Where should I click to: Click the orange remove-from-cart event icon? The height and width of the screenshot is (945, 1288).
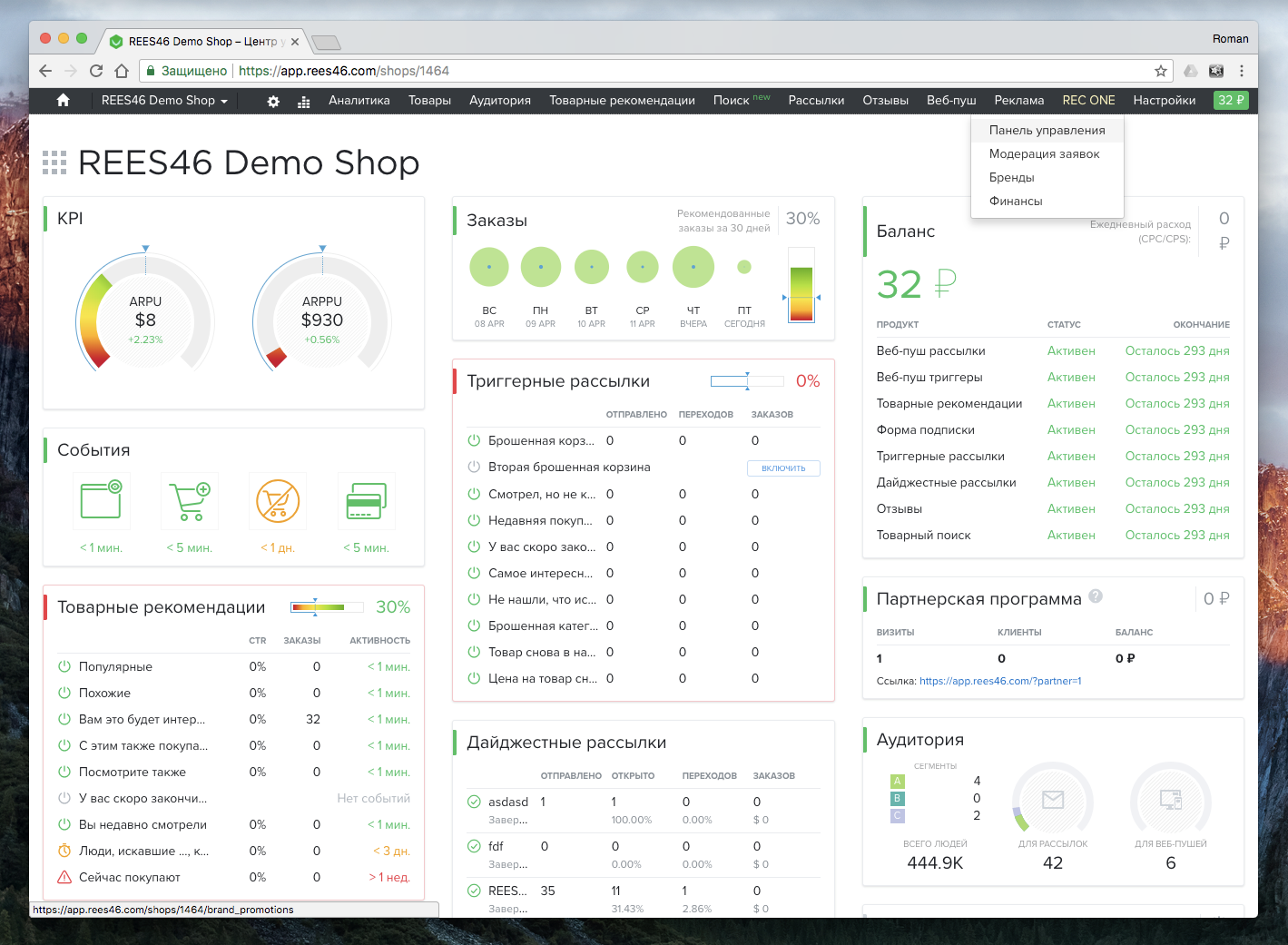(278, 500)
